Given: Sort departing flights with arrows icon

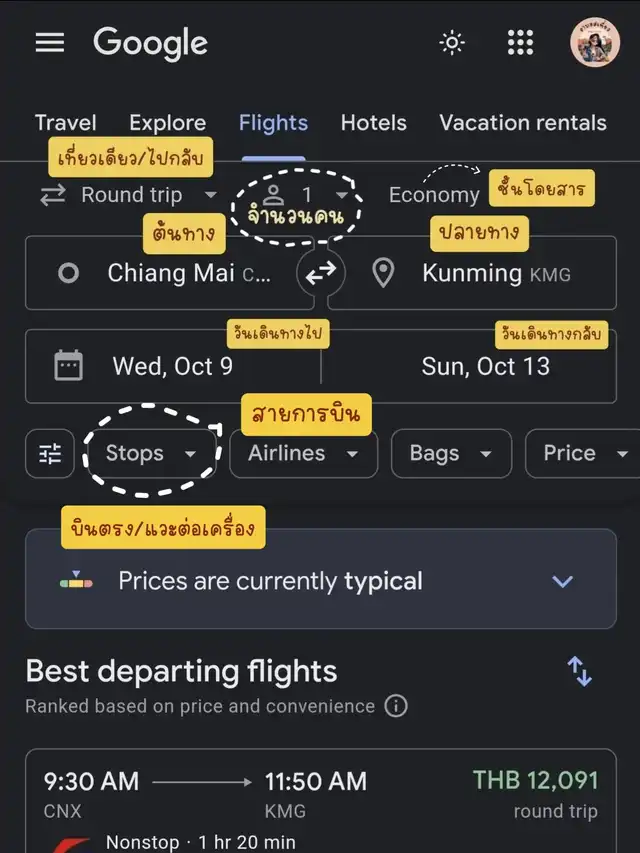Looking at the screenshot, I should tap(580, 671).
